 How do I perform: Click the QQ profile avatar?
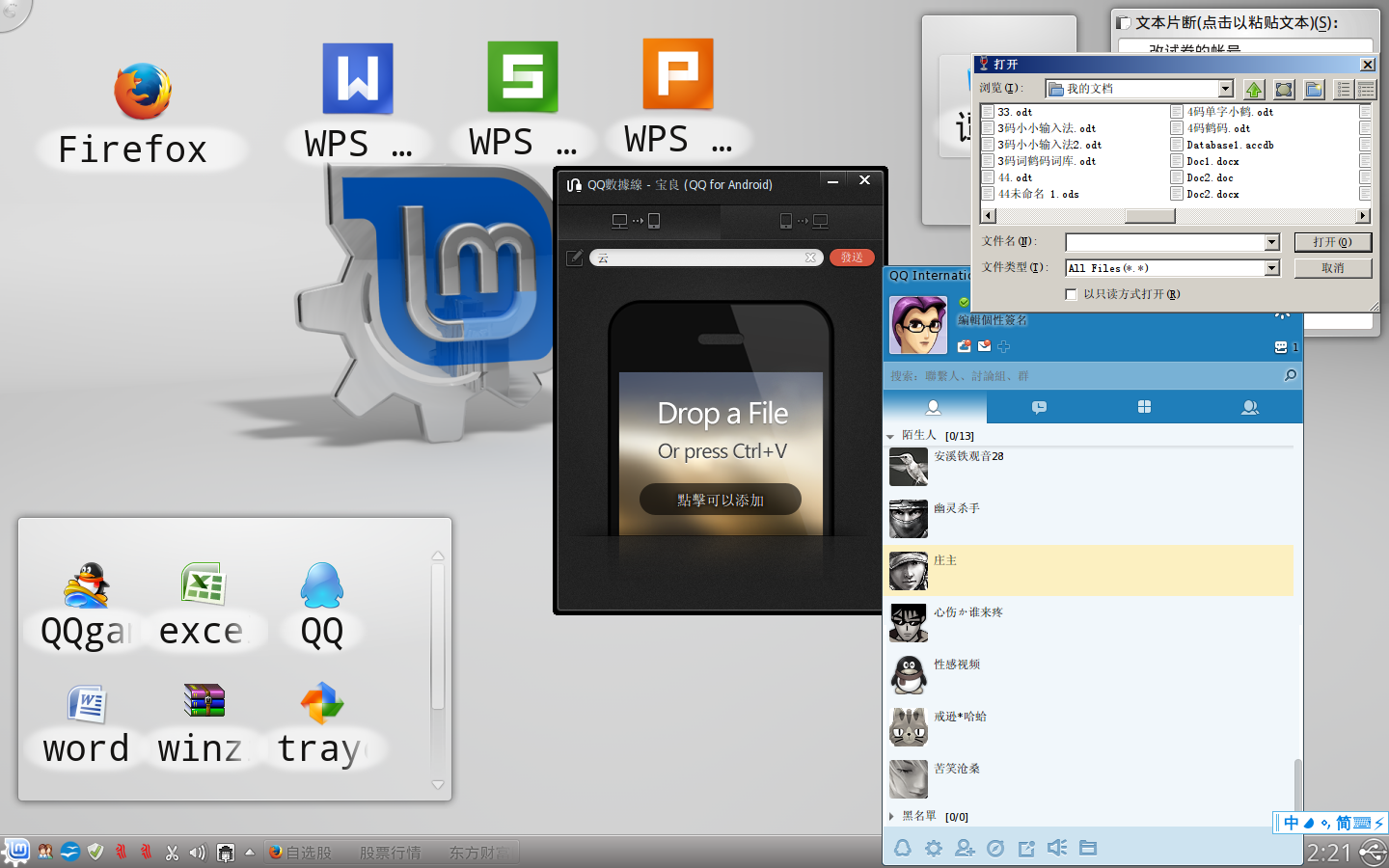(917, 325)
